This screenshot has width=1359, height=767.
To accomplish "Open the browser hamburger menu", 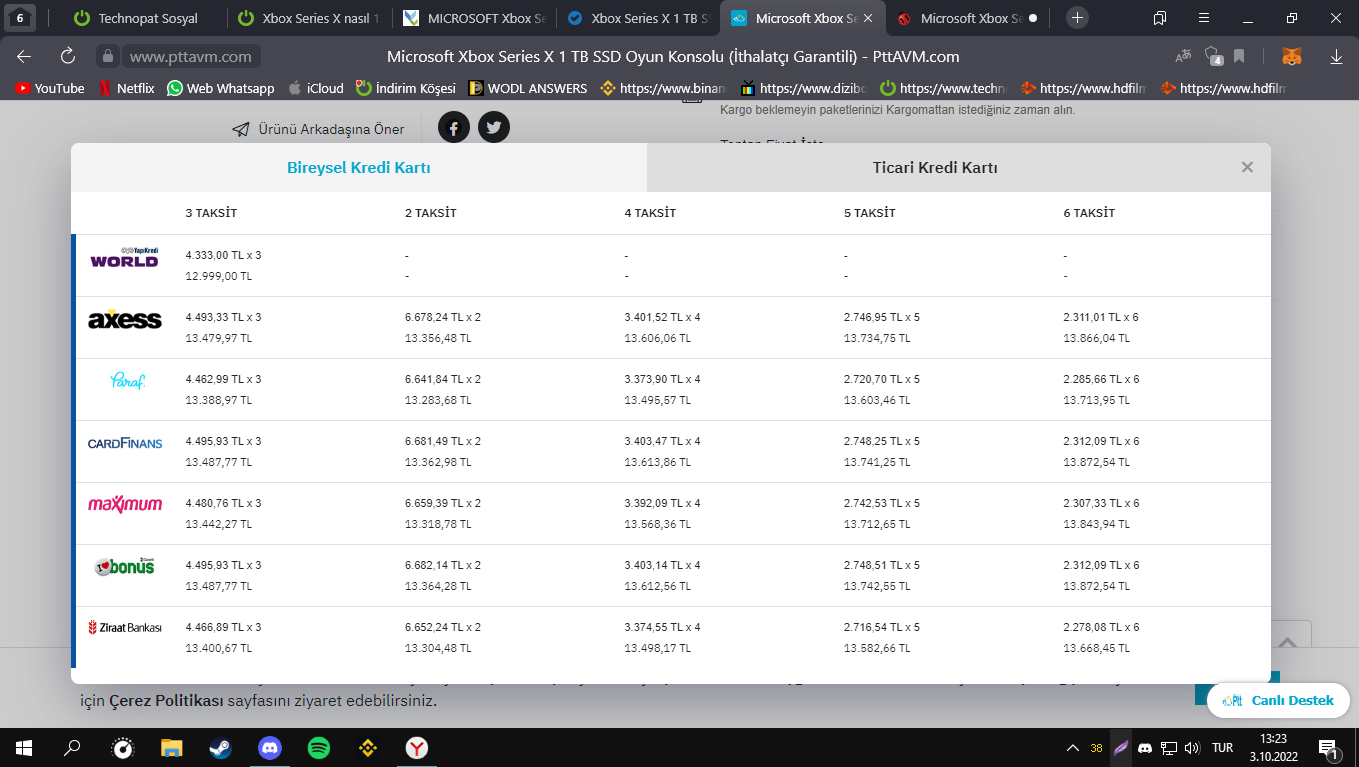I will pos(1205,18).
